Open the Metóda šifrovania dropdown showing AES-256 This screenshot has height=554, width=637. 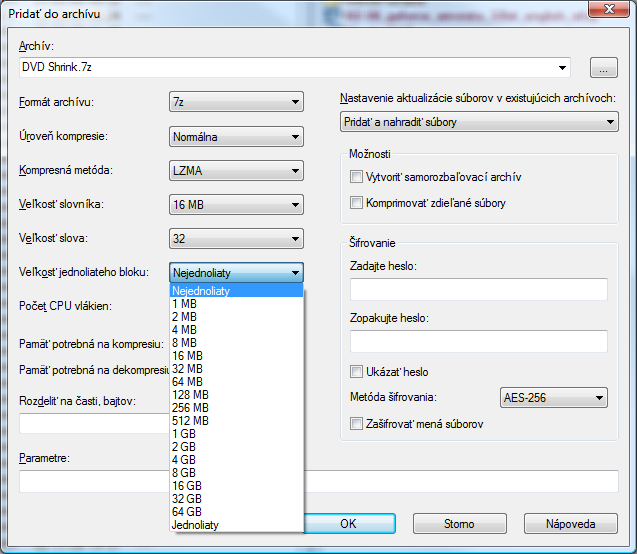click(554, 397)
